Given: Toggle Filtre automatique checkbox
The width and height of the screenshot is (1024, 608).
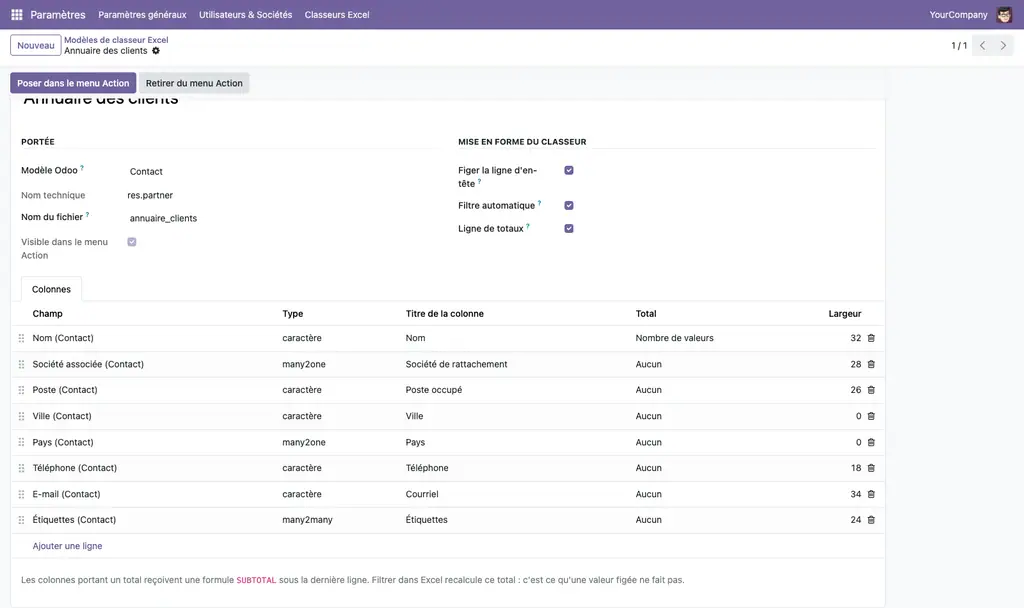Looking at the screenshot, I should tap(569, 206).
